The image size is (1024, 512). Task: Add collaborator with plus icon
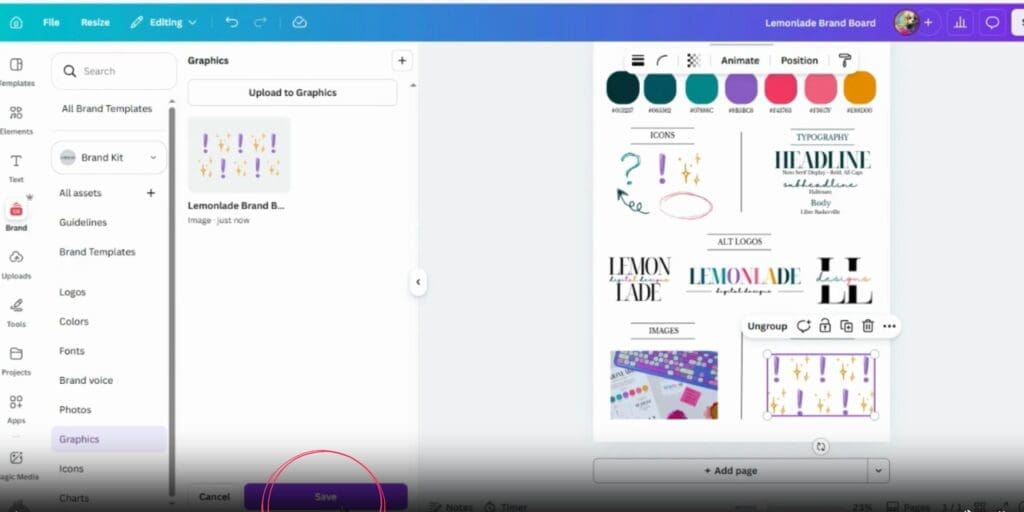(928, 22)
